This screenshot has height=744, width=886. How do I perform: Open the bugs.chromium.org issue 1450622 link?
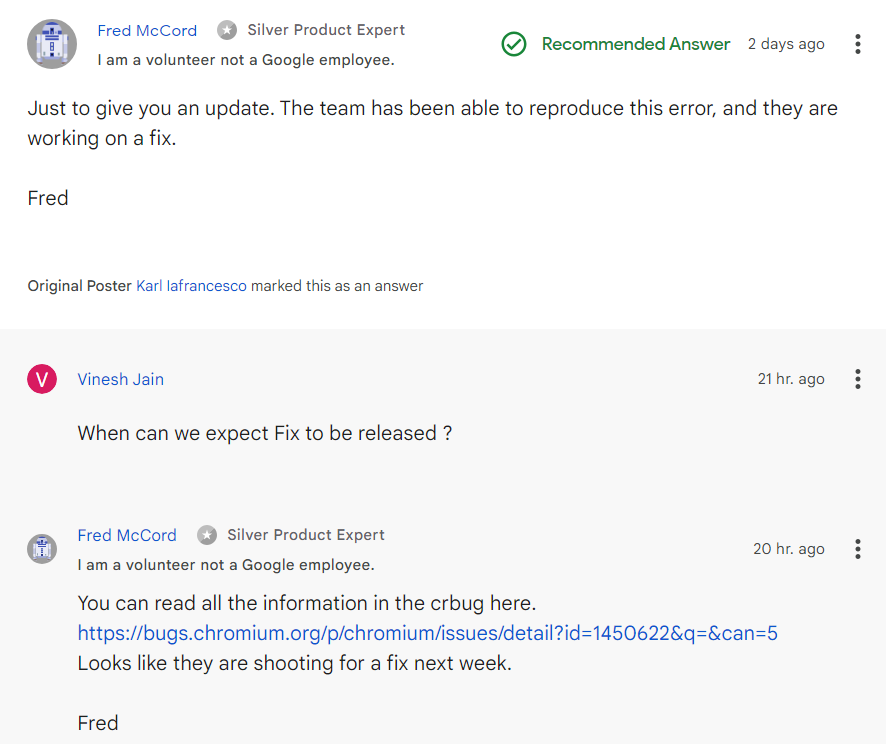(x=428, y=633)
